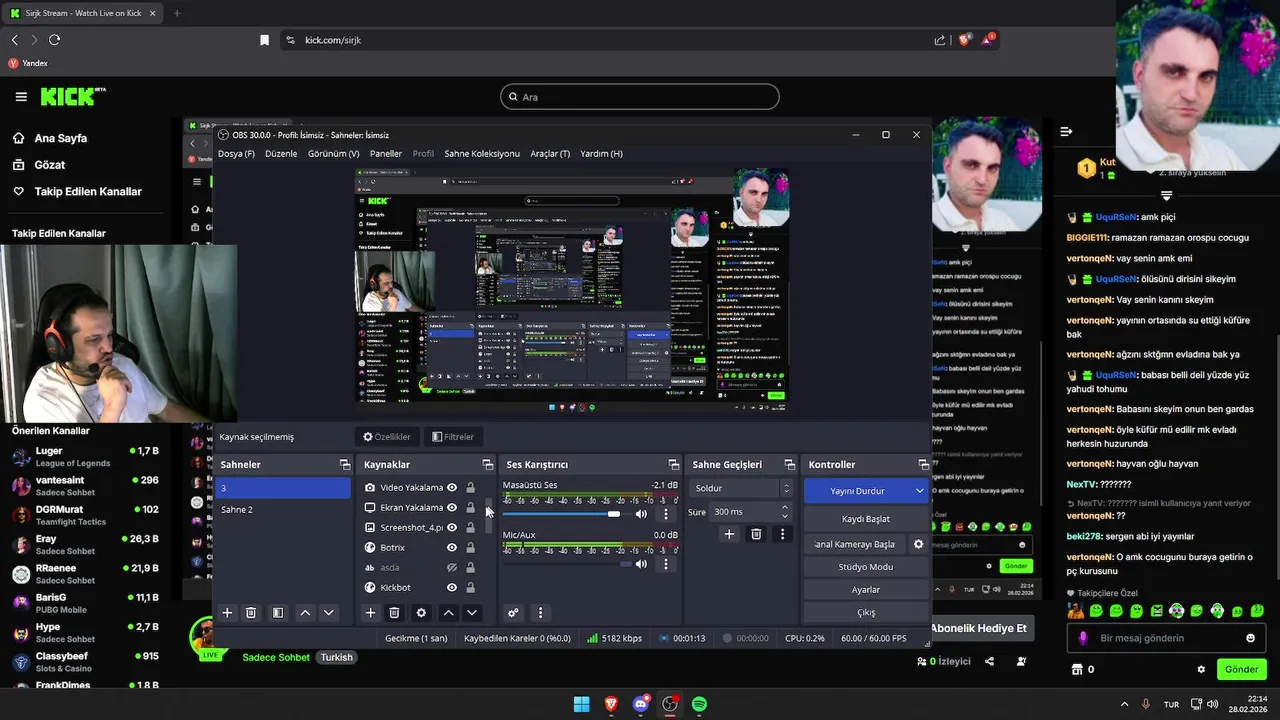Open Görünüm menu in OBS
The width and height of the screenshot is (1280, 720).
click(x=333, y=154)
